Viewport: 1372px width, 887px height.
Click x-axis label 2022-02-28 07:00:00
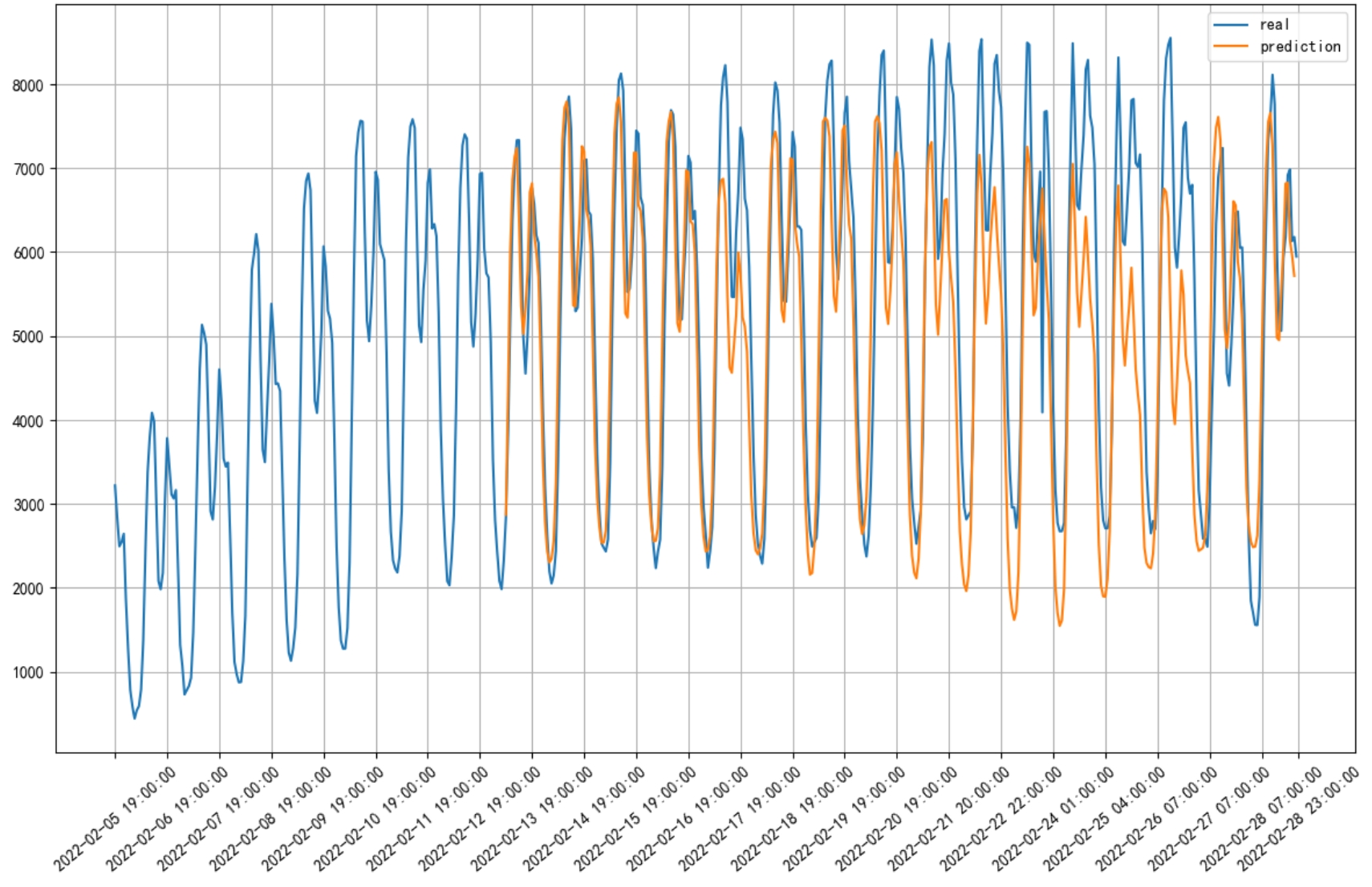(1262, 819)
